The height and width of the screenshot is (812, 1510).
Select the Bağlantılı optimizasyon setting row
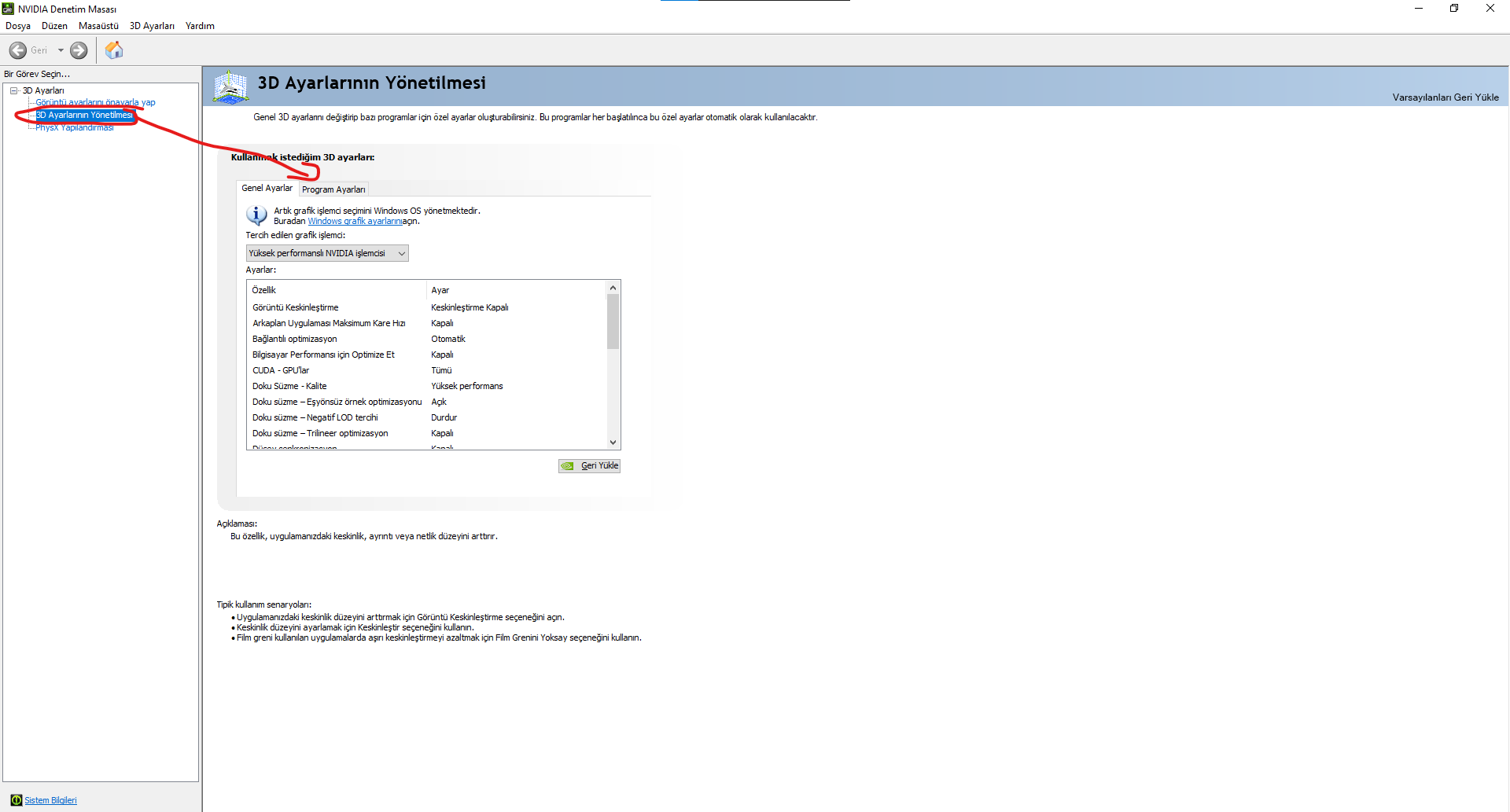click(x=427, y=339)
